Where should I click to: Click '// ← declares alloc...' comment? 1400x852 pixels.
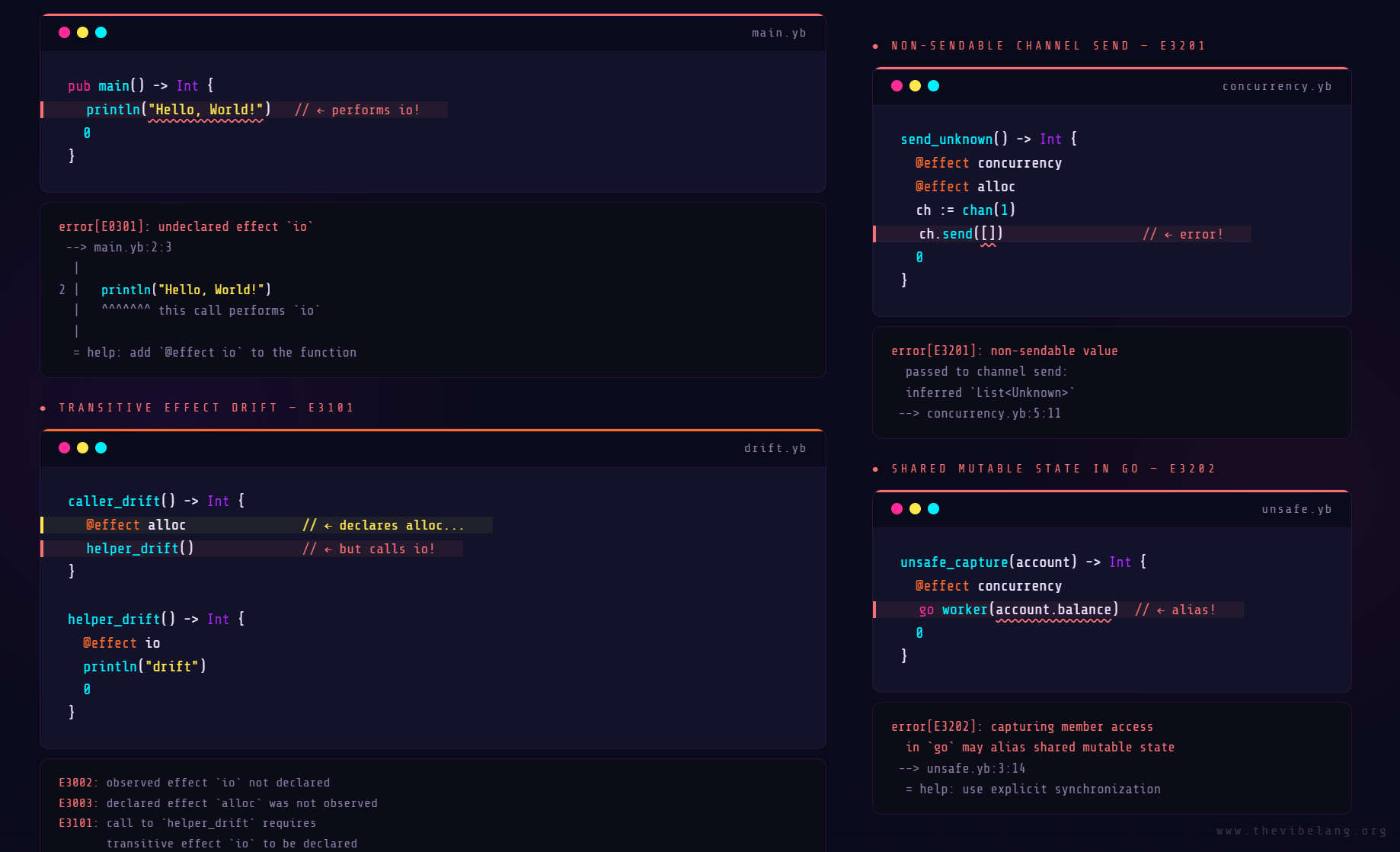click(x=383, y=525)
